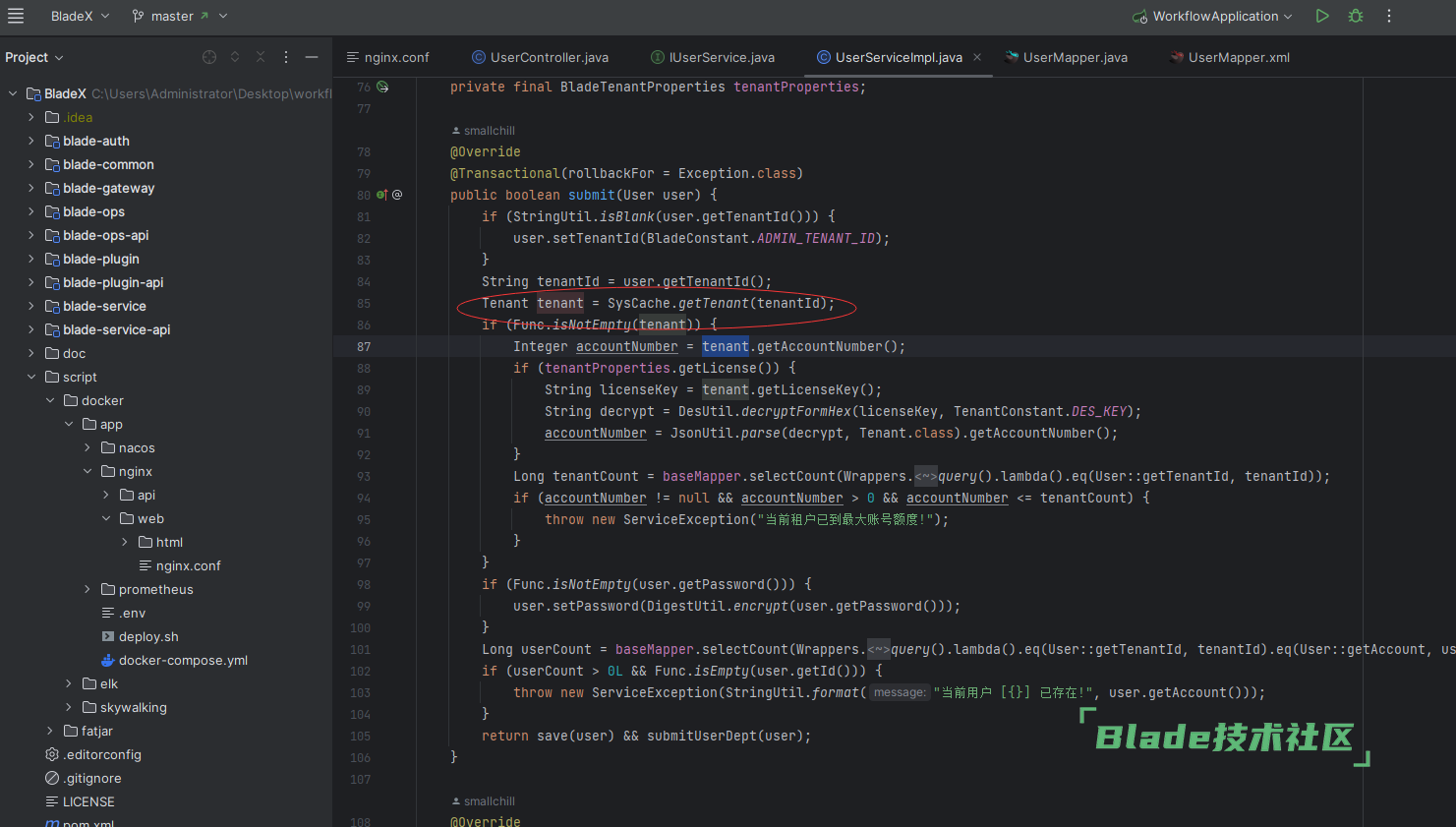Click line number 87 in the gutter
The height and width of the screenshot is (827, 1456).
point(364,346)
